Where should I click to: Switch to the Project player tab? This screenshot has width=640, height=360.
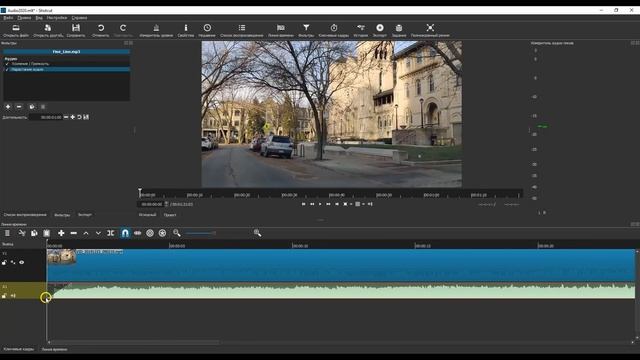tap(170, 215)
